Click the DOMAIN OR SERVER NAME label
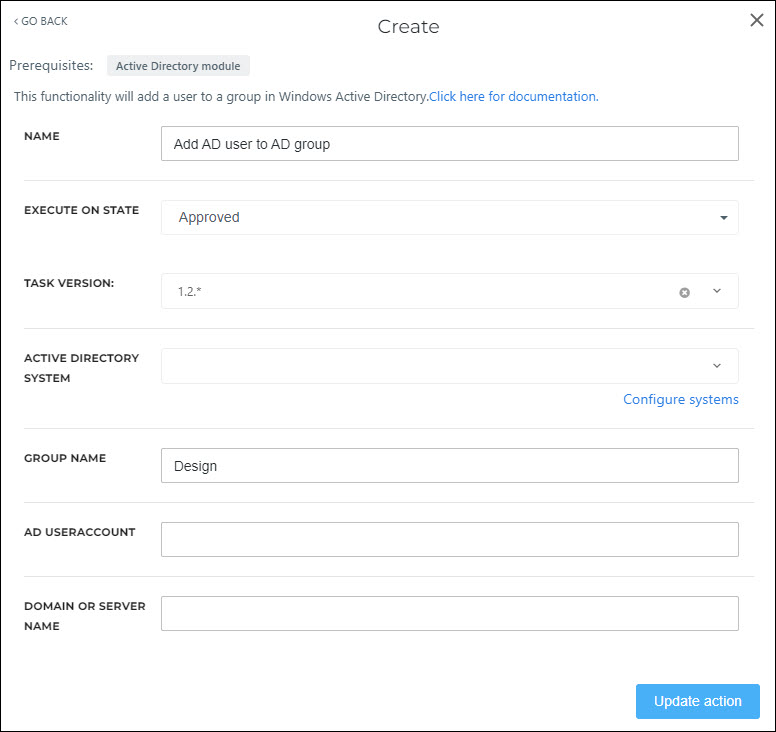Screen dimensions: 776x732 coord(85,616)
